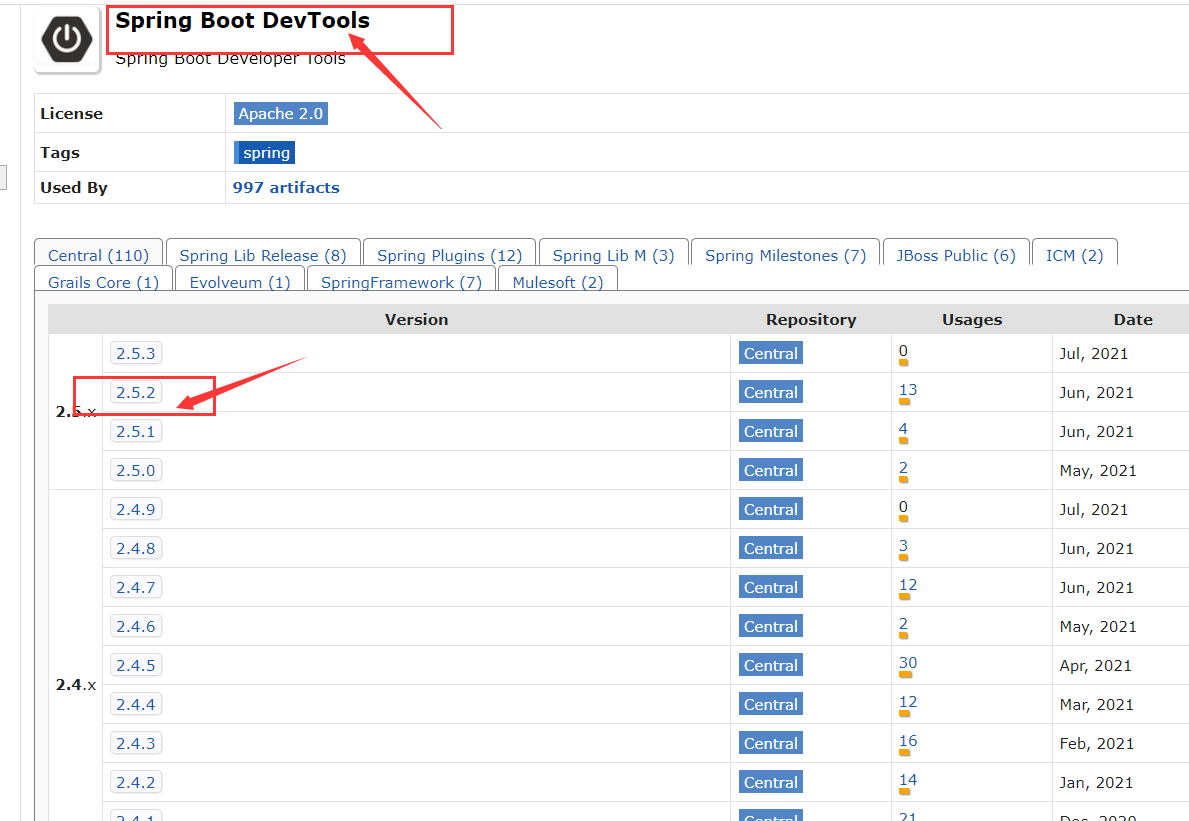
Task: Click the Central badge in the 2.5.2 row
Action: click(770, 392)
